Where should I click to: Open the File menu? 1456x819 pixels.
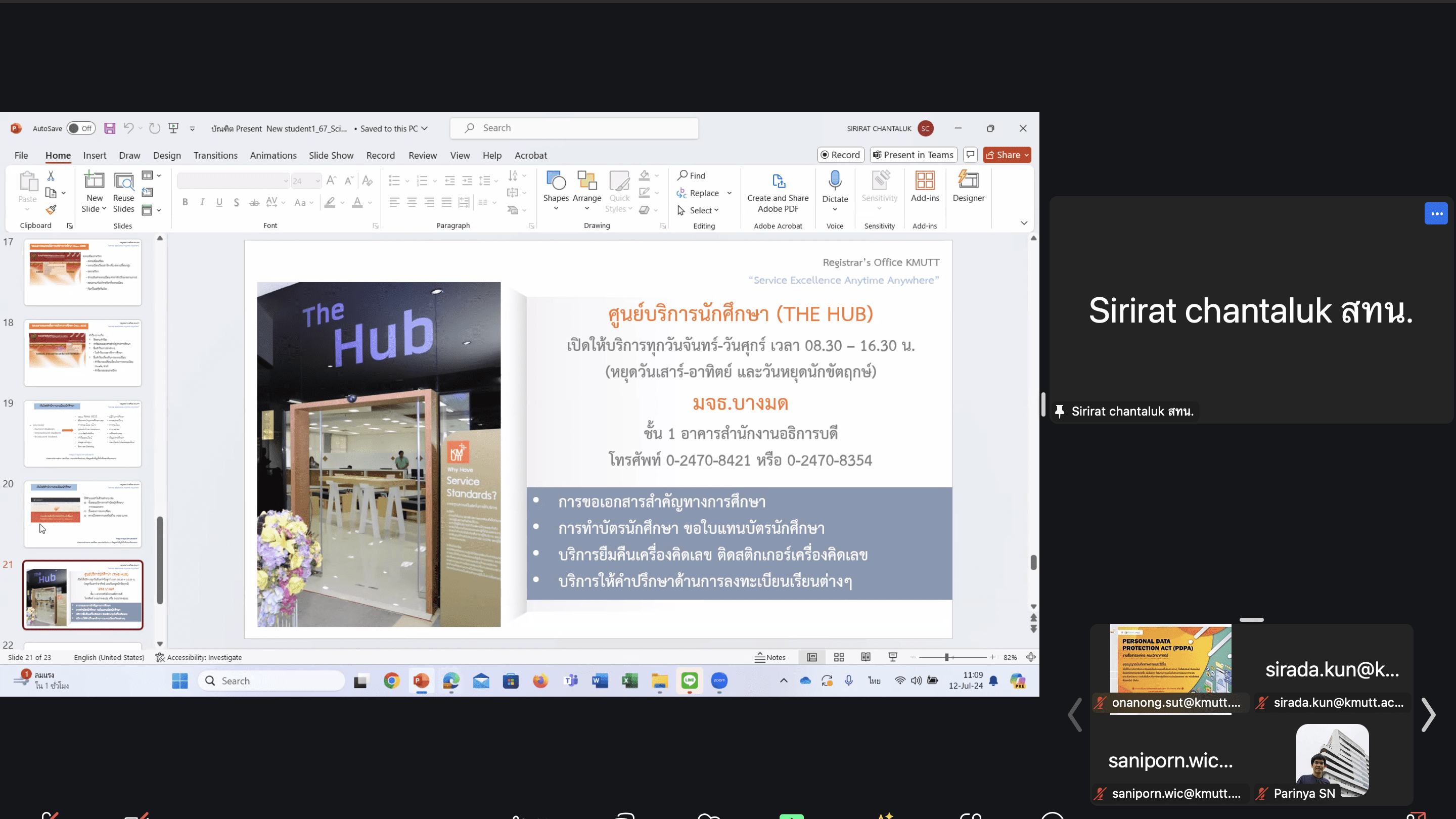(21, 155)
